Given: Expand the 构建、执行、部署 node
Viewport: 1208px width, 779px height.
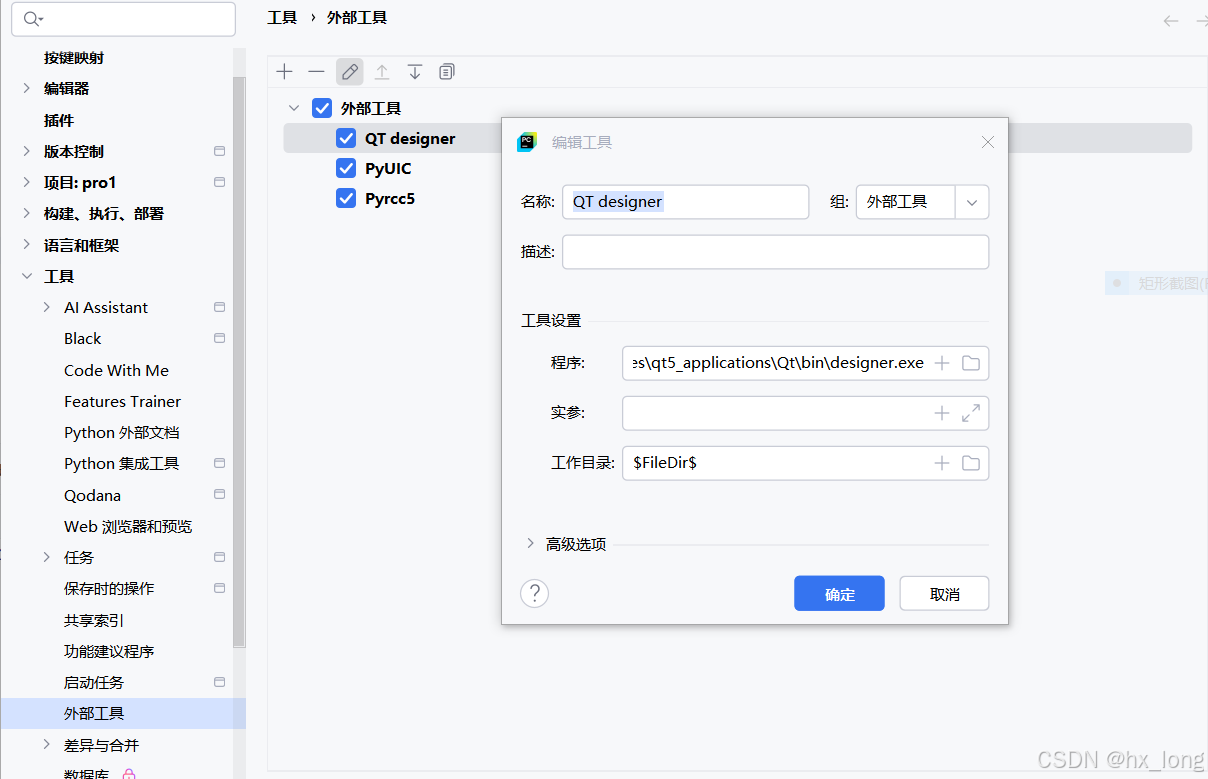Looking at the screenshot, I should [26, 213].
